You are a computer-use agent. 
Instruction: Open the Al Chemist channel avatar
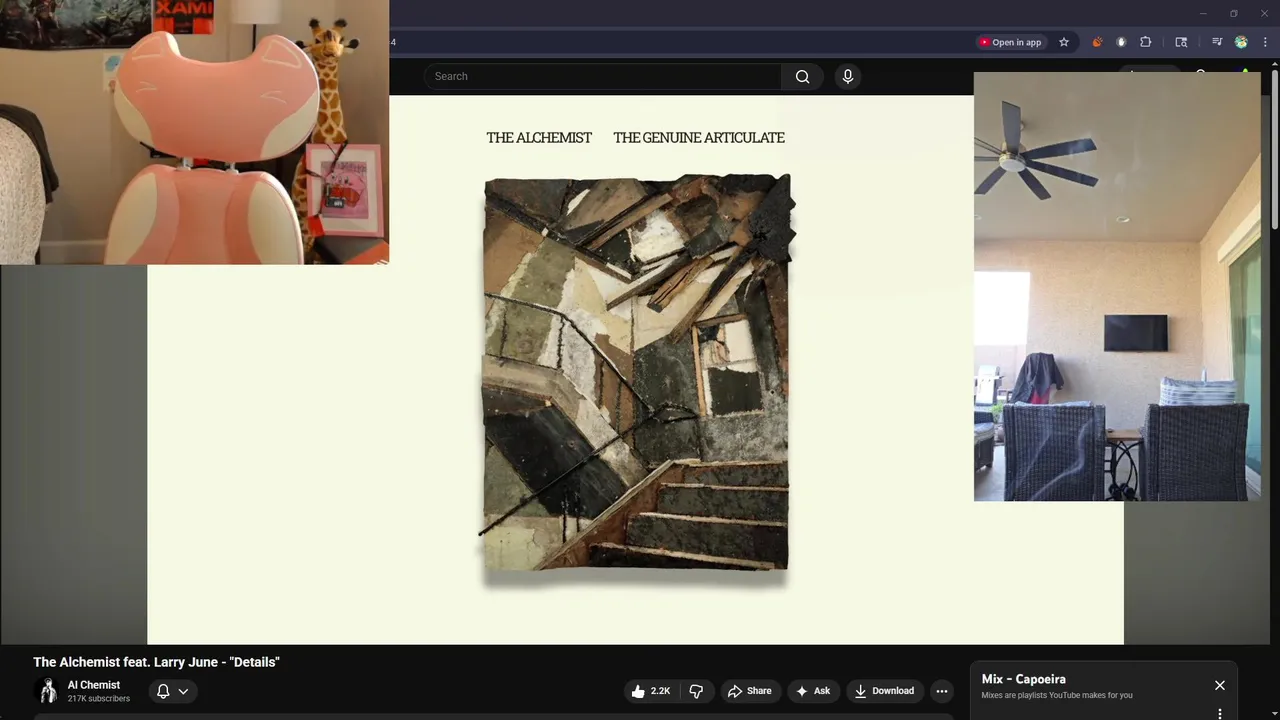click(x=46, y=691)
